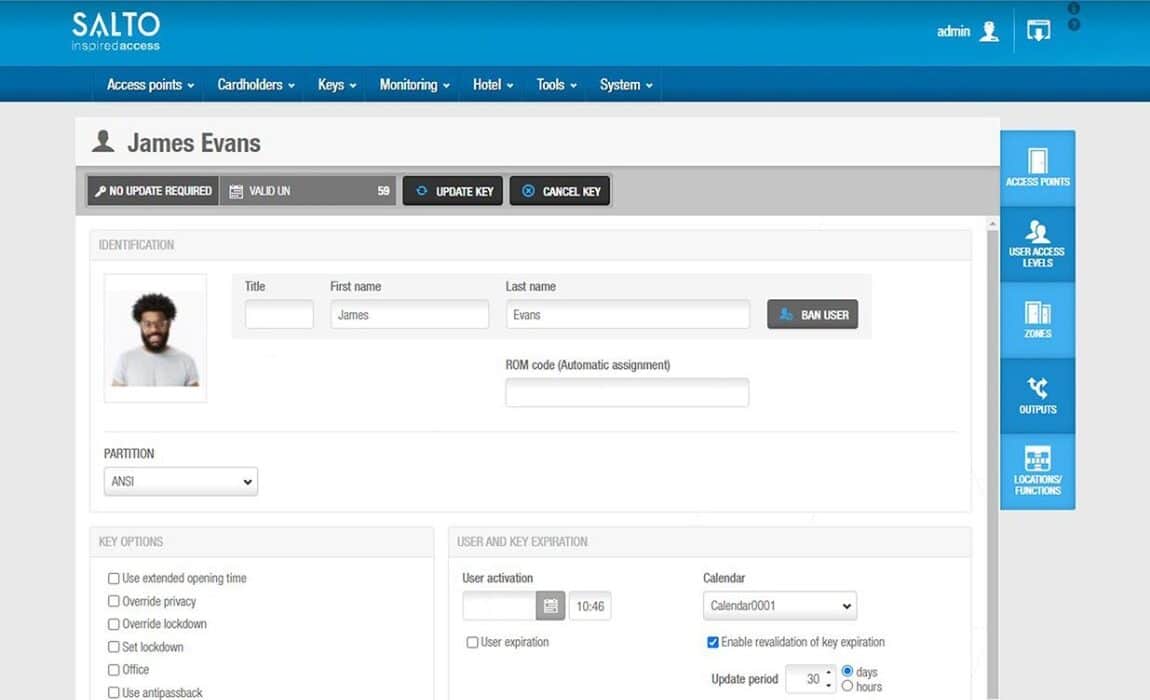1150x700 pixels.
Task: Expand the Monitoring menu
Action: 414,85
